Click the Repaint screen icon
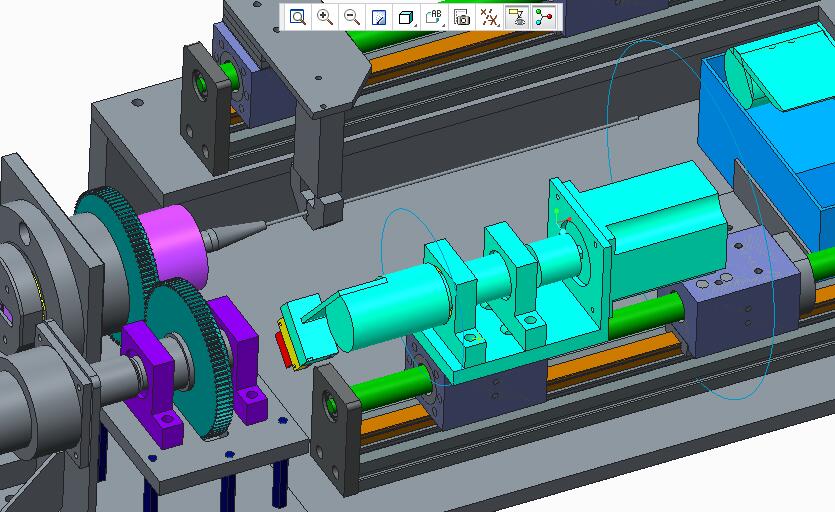Image resolution: width=835 pixels, height=512 pixels. pos(379,17)
